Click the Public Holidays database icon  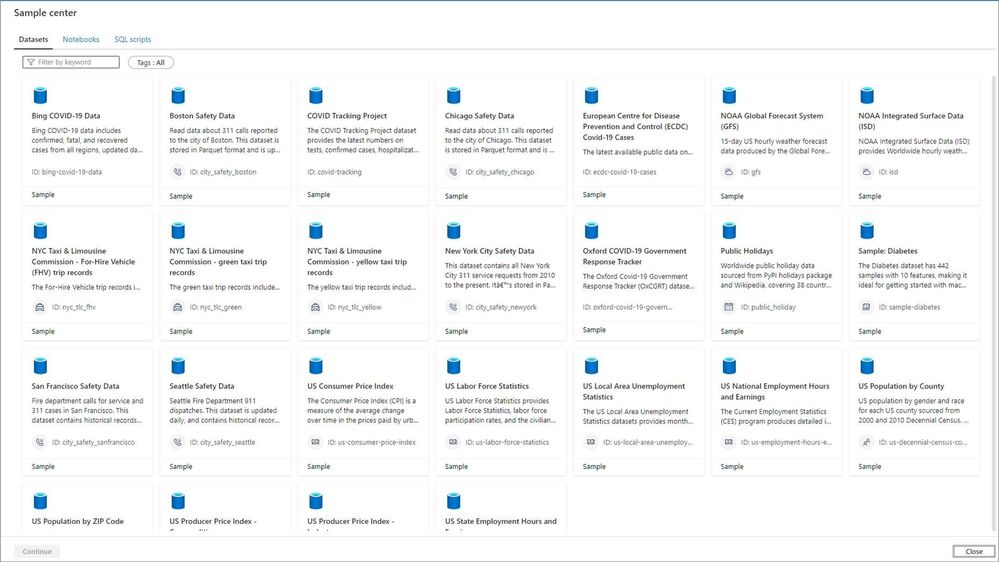[729, 231]
